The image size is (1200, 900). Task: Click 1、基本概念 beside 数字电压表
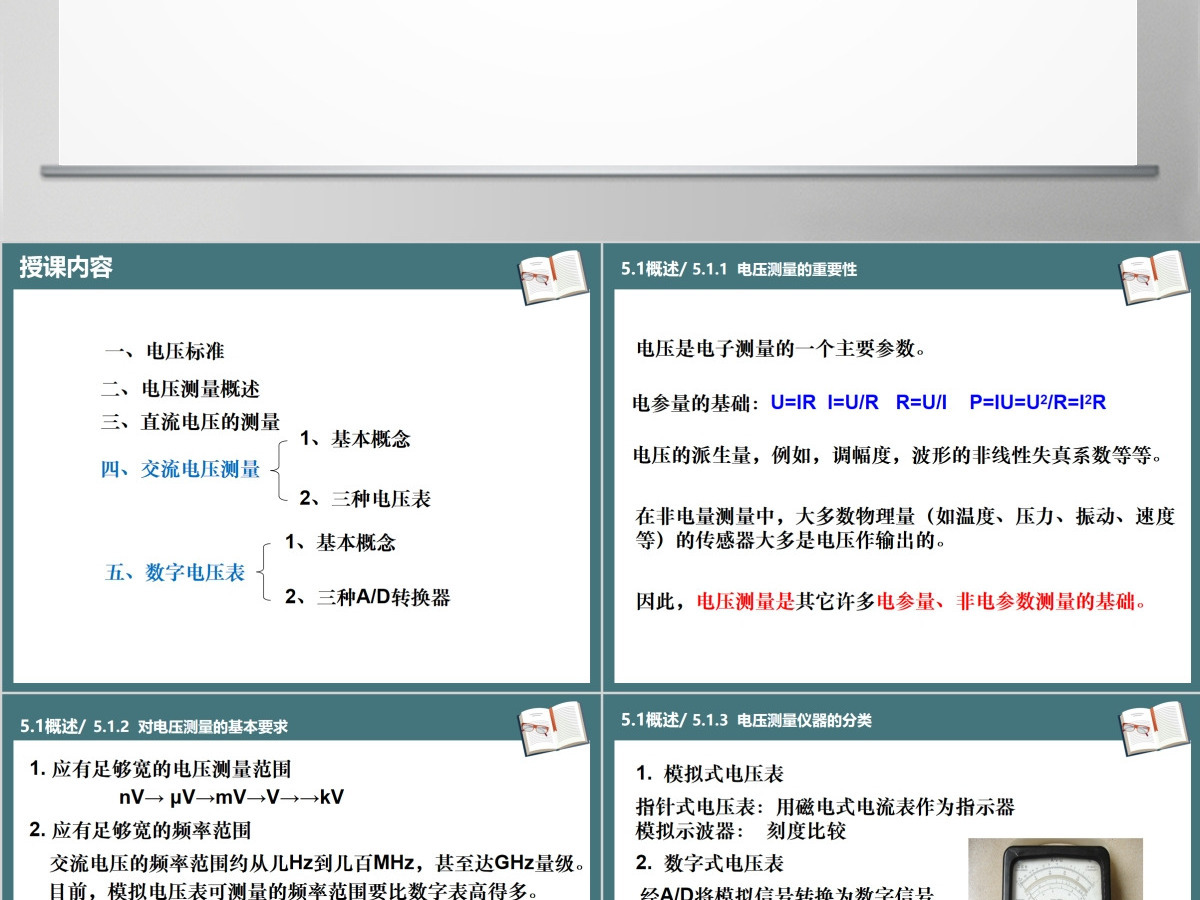pyautogui.click(x=340, y=542)
